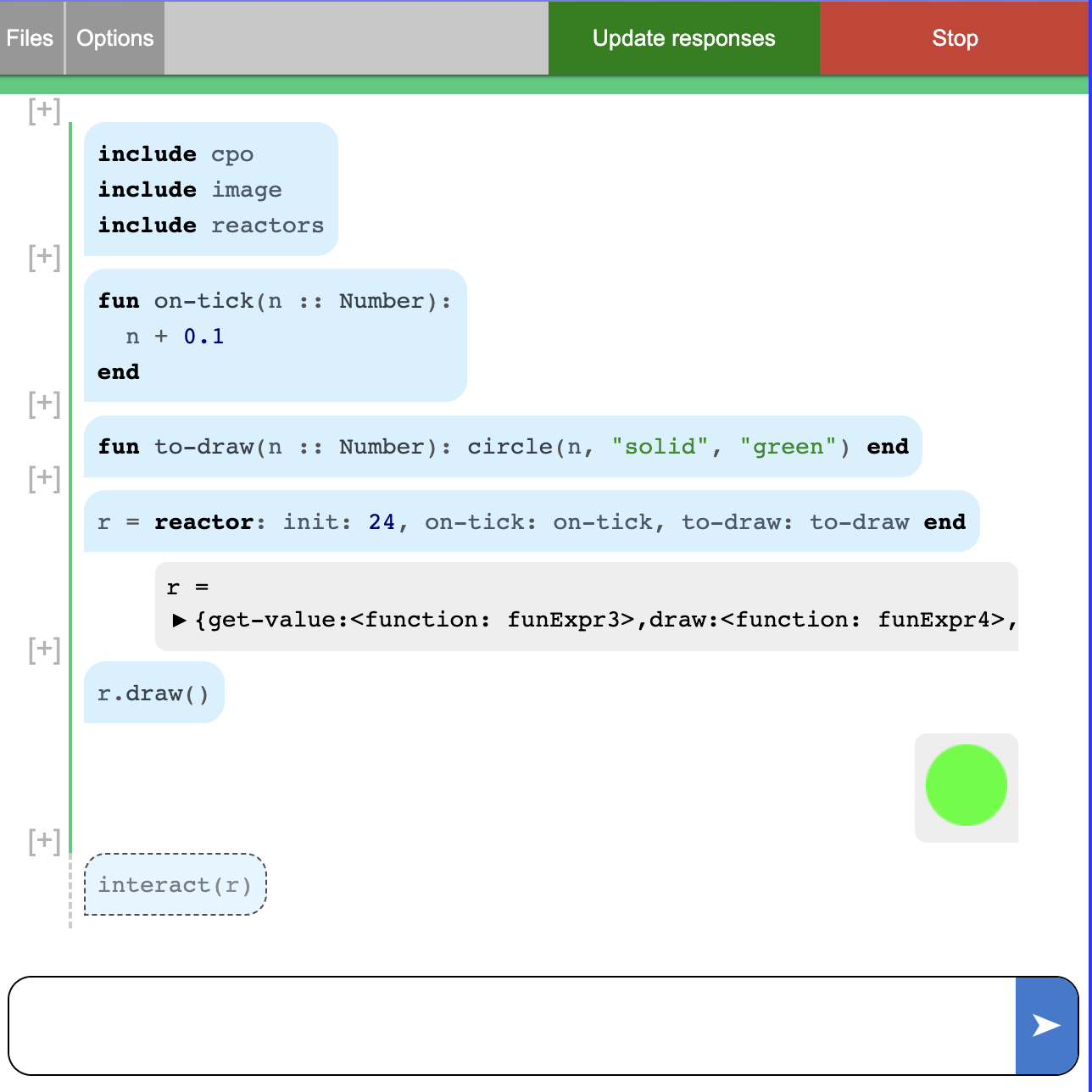Click the "green" string in to-draw
The width and height of the screenshot is (1092, 1092).
788,447
